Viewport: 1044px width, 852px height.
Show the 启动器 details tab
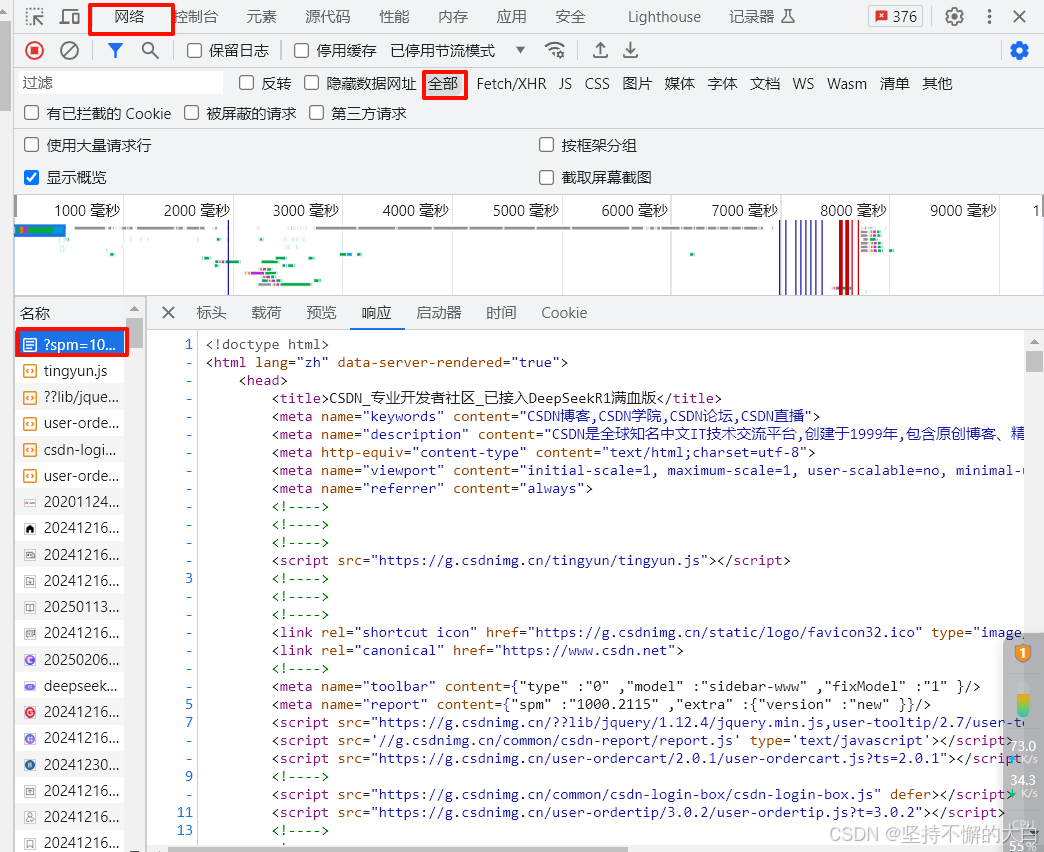439,313
